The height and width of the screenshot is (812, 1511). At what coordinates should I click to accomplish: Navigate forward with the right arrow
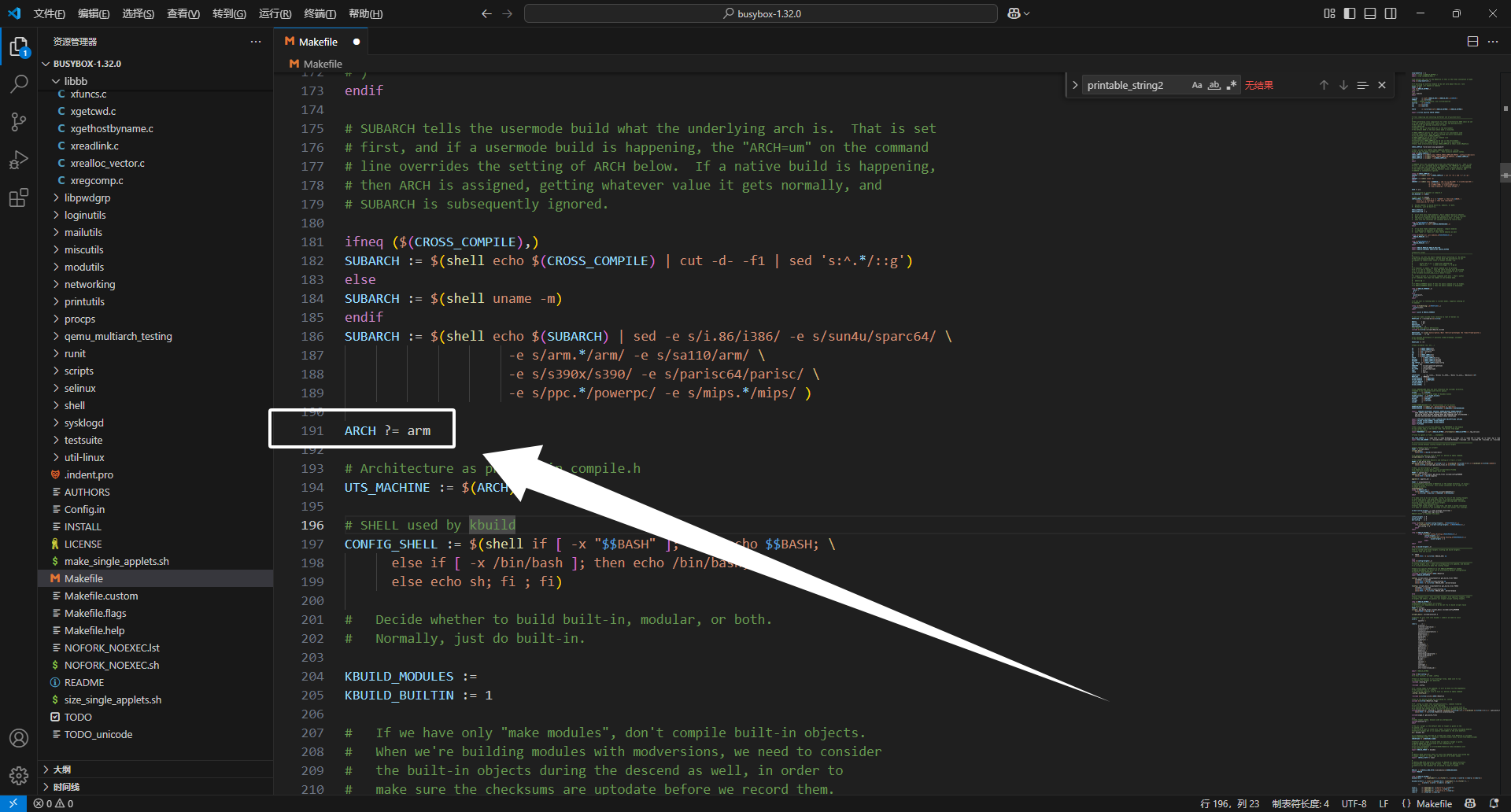coord(508,13)
